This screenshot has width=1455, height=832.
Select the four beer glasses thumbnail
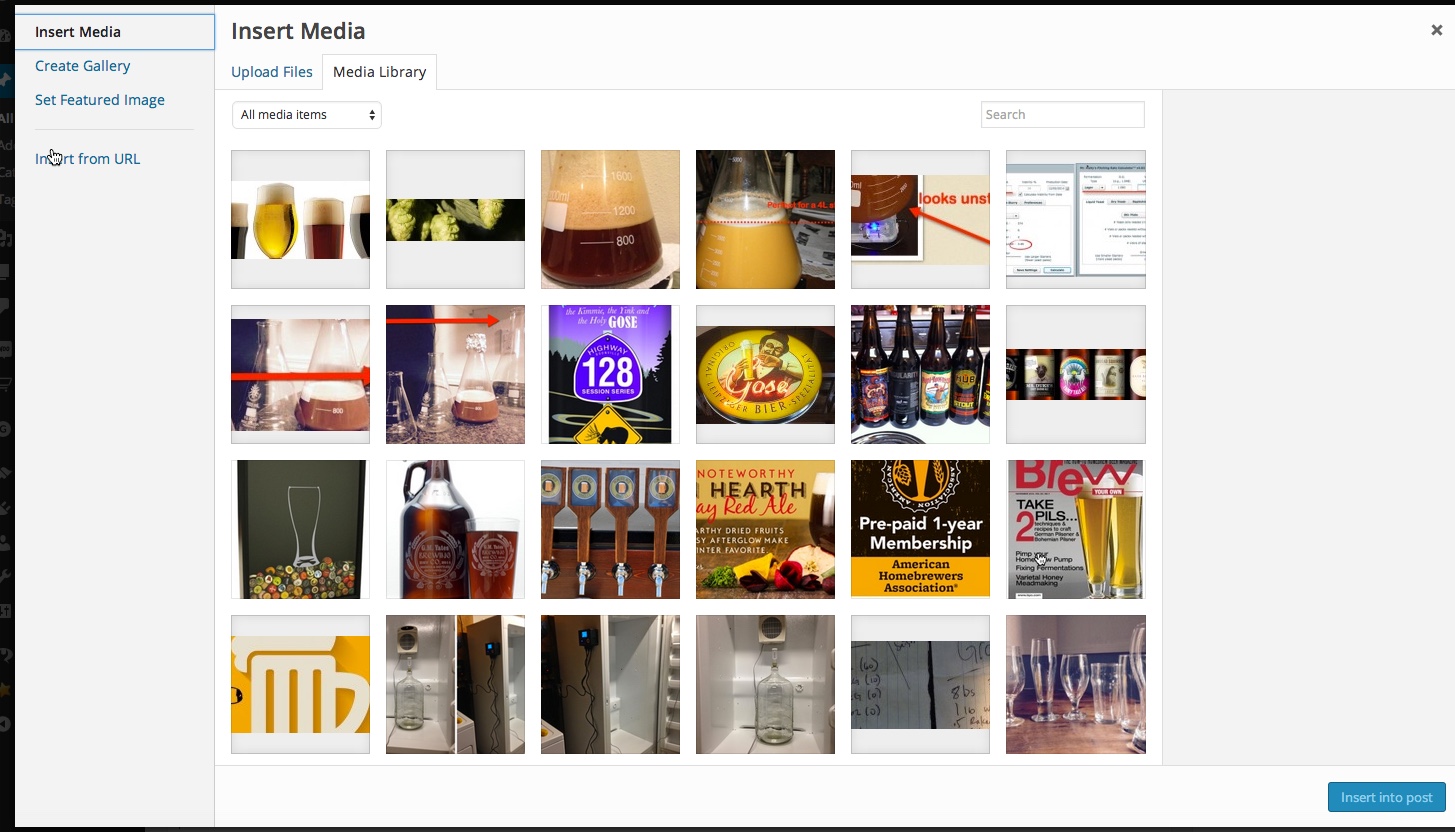pos(300,219)
